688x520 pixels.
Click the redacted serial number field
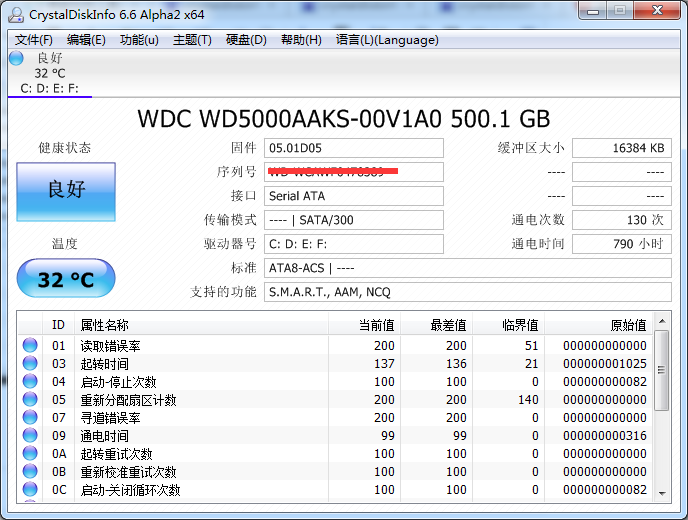[x=354, y=172]
